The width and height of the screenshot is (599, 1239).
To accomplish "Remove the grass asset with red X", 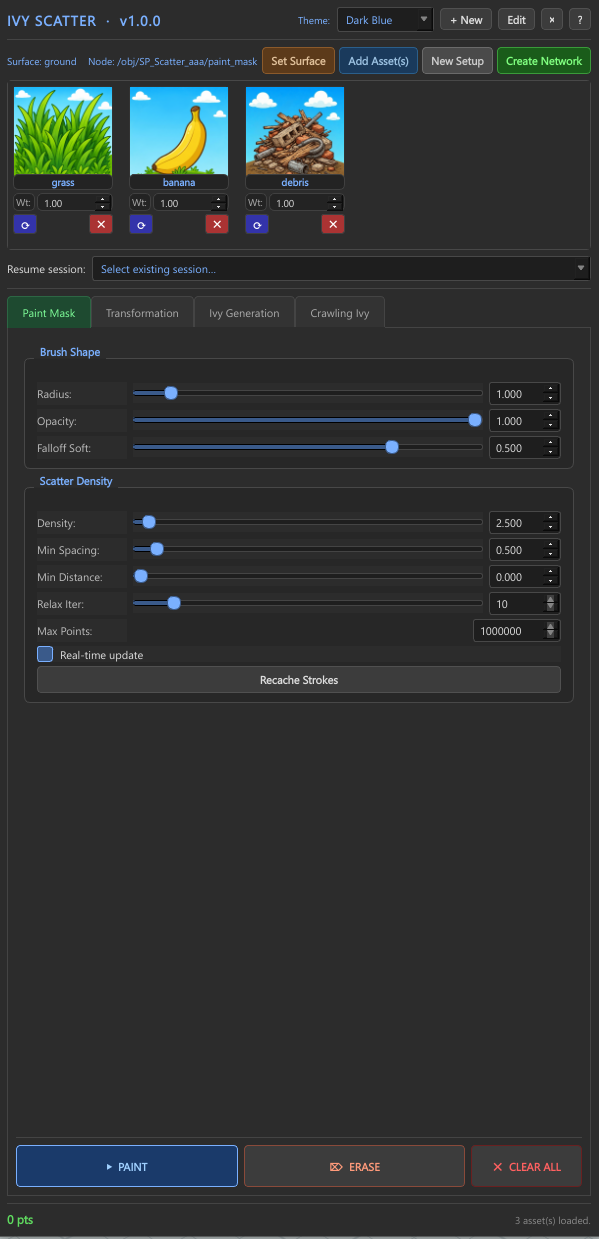I will click(100, 225).
